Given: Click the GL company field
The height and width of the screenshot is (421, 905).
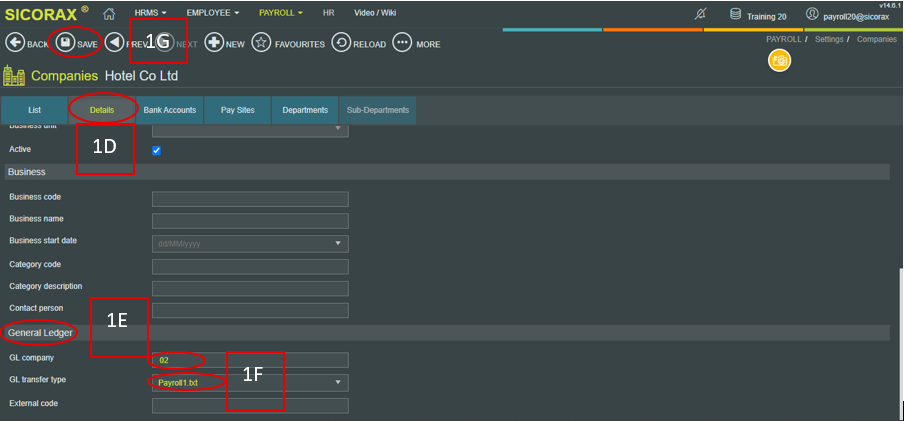Looking at the screenshot, I should click(250, 360).
